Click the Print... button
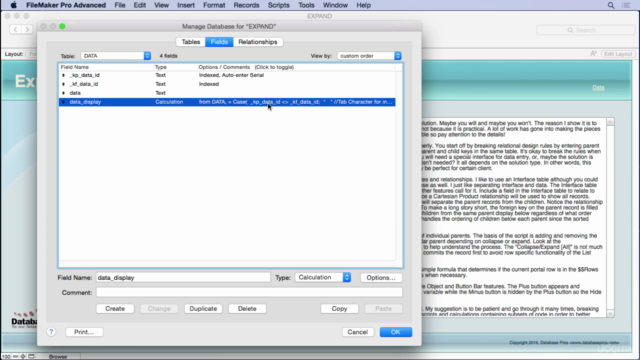This screenshot has width=640, height=360. click(84, 332)
